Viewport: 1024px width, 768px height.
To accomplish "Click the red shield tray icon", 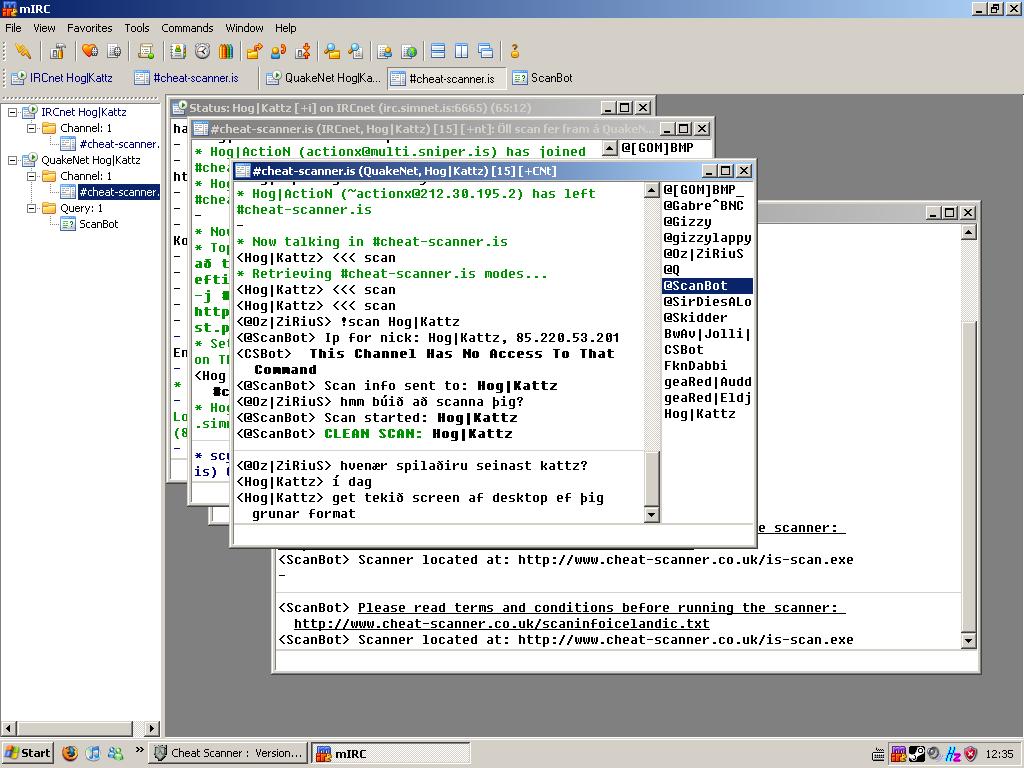I will (x=970, y=754).
